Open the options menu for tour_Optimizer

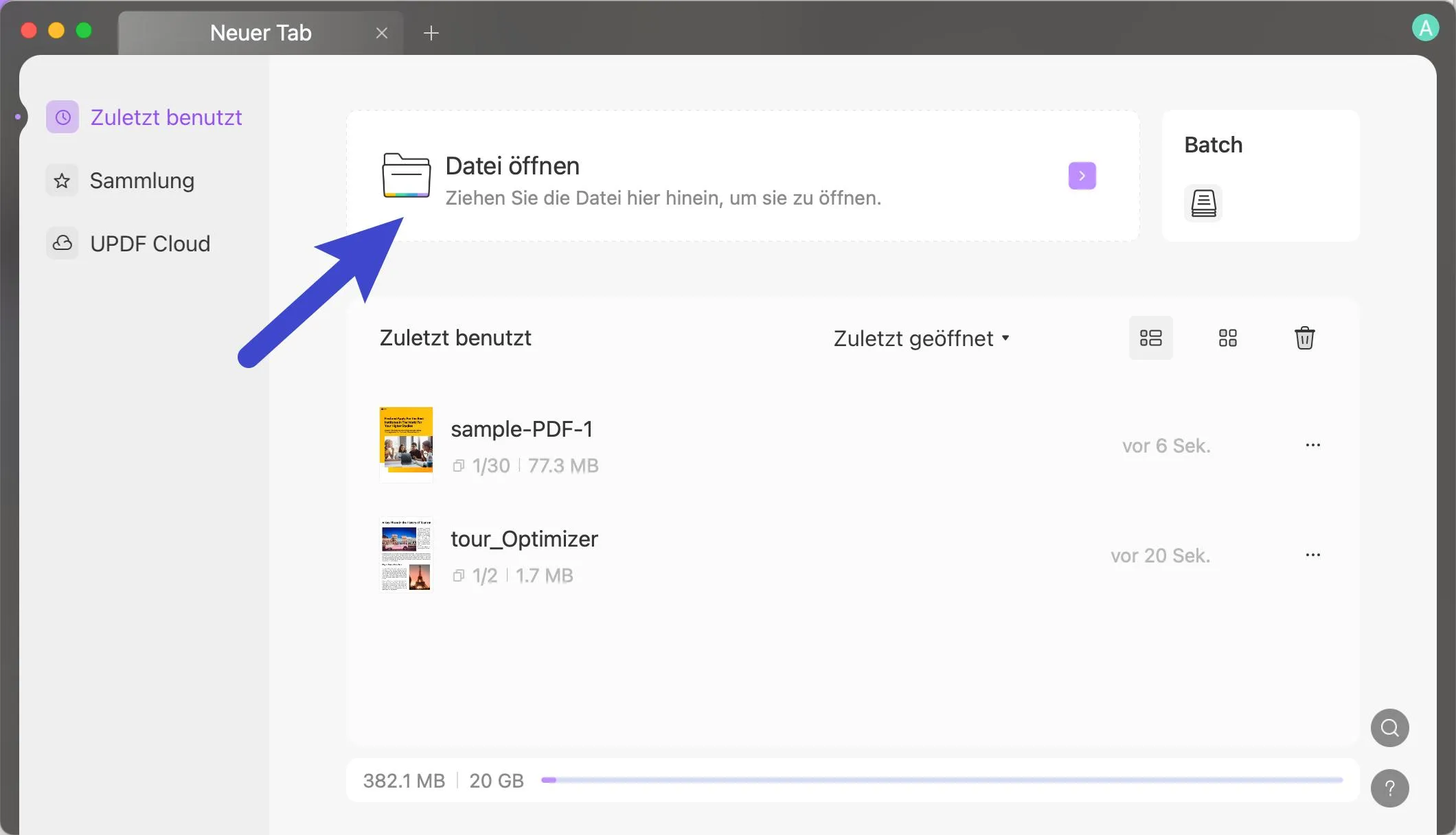pyautogui.click(x=1313, y=555)
